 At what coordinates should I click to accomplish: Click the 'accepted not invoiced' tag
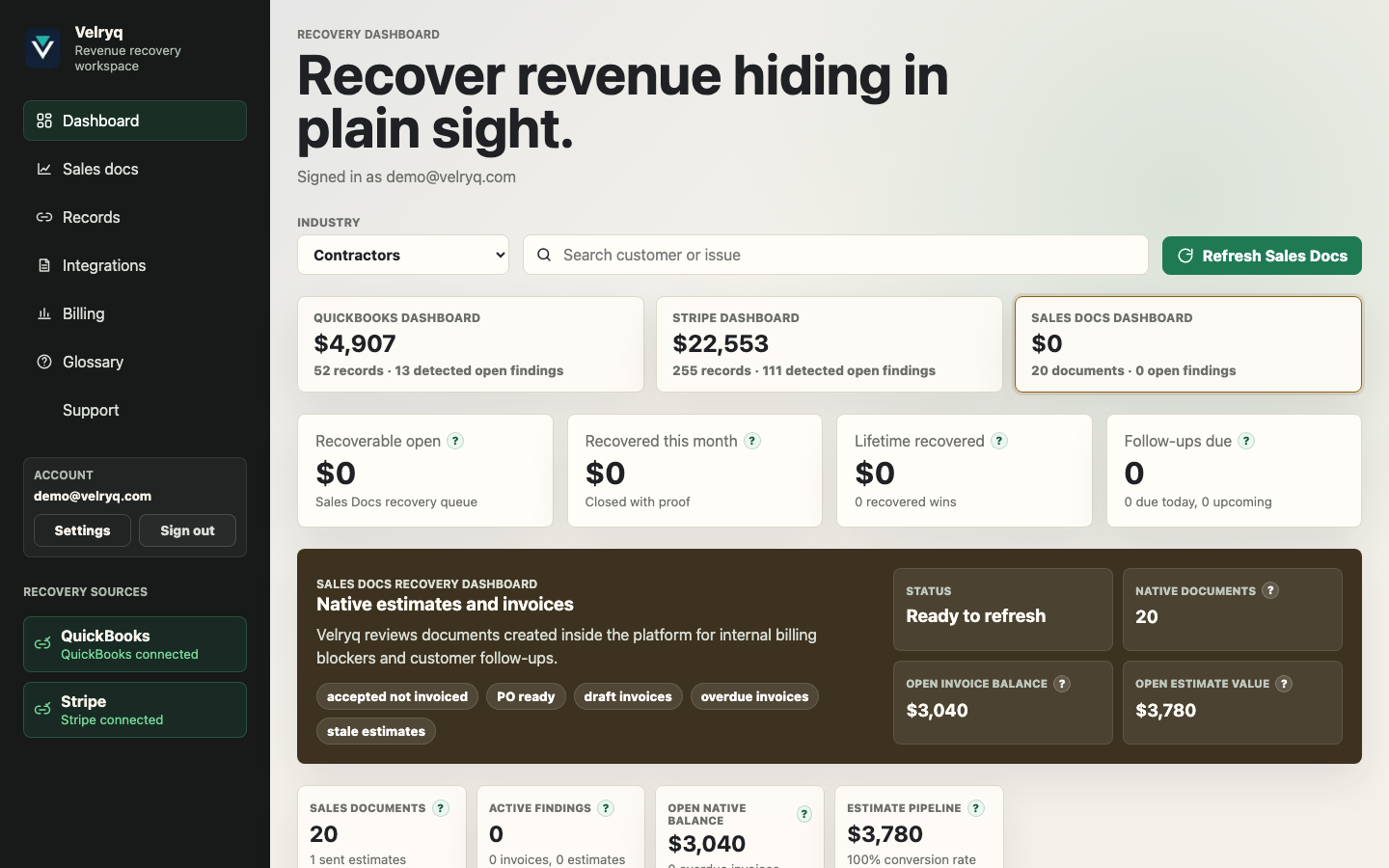pyautogui.click(x=397, y=696)
